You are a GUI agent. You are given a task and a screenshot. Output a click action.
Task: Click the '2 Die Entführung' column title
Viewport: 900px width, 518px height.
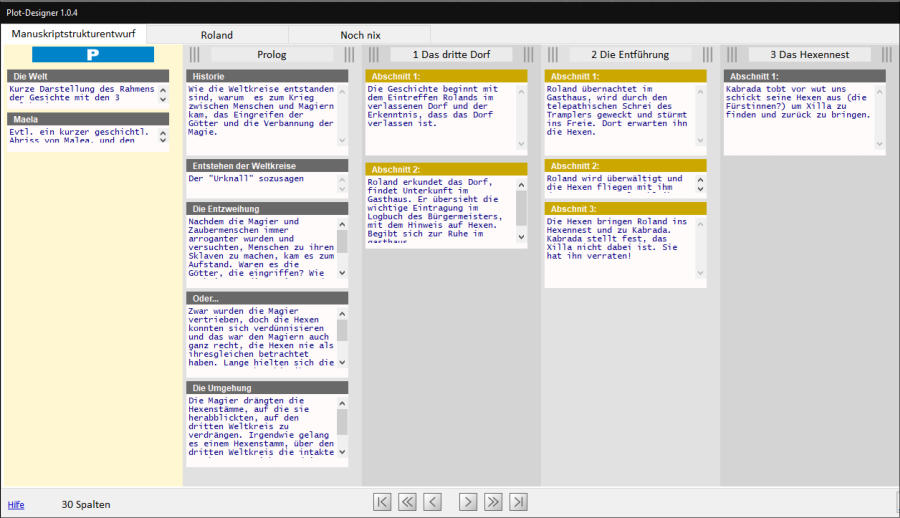[629, 55]
